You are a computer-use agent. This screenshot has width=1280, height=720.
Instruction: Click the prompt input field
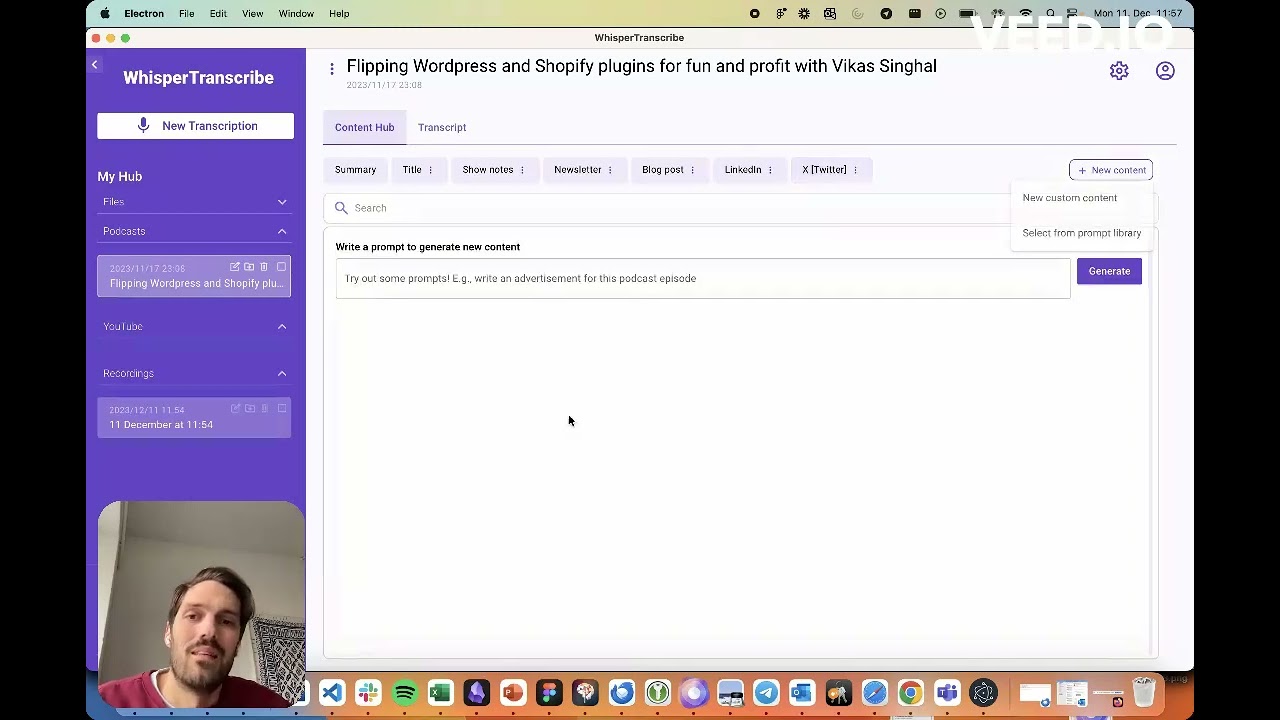coord(700,278)
